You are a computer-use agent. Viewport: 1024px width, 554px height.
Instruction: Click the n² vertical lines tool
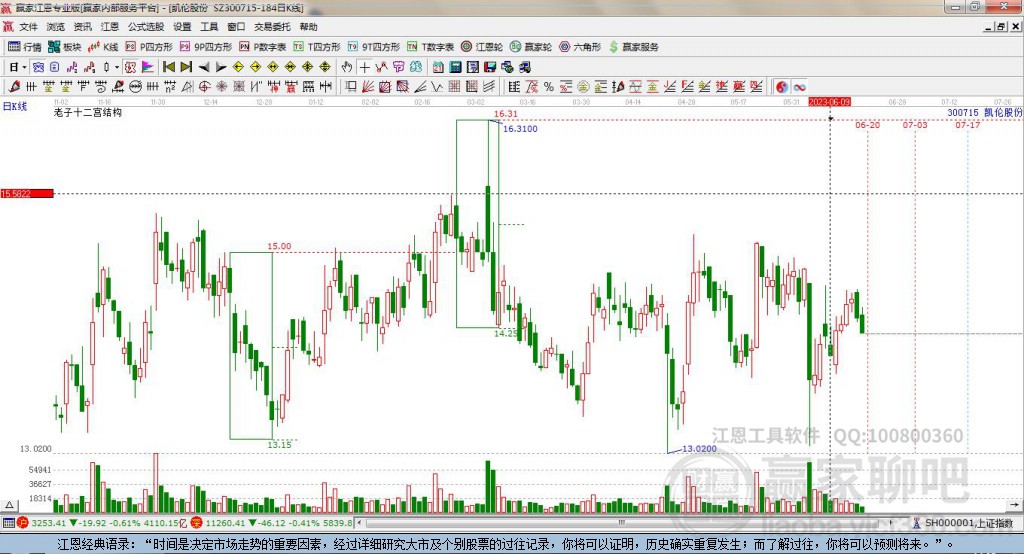tap(170, 86)
